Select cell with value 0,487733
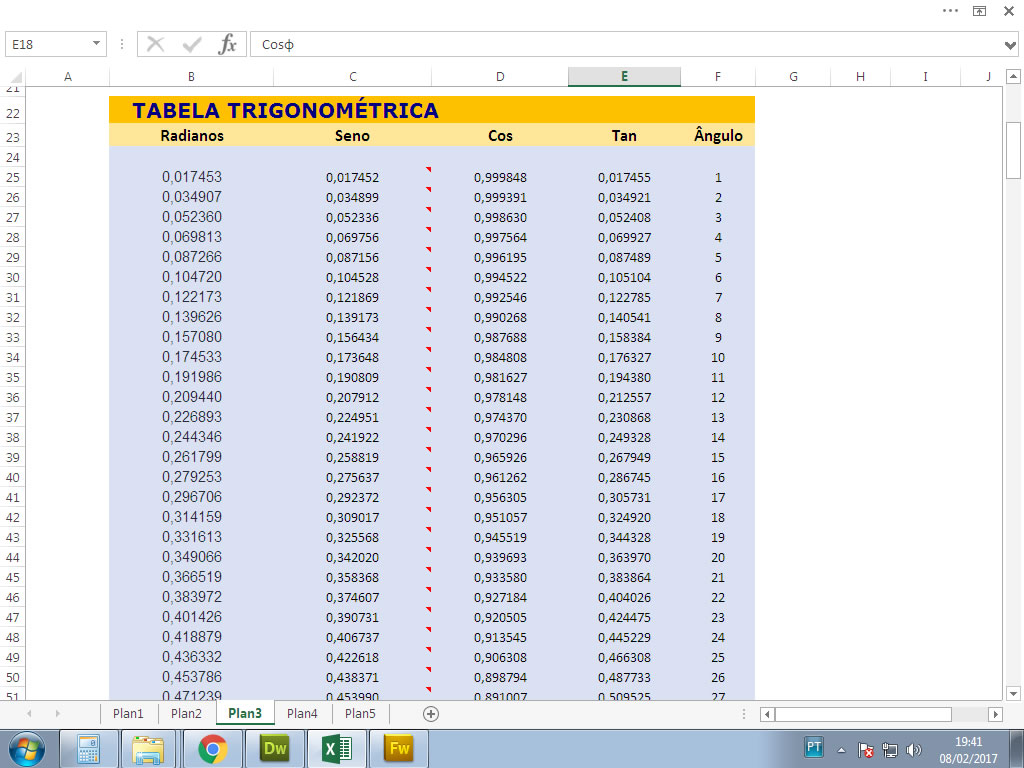This screenshot has width=1024, height=768. tap(624, 678)
